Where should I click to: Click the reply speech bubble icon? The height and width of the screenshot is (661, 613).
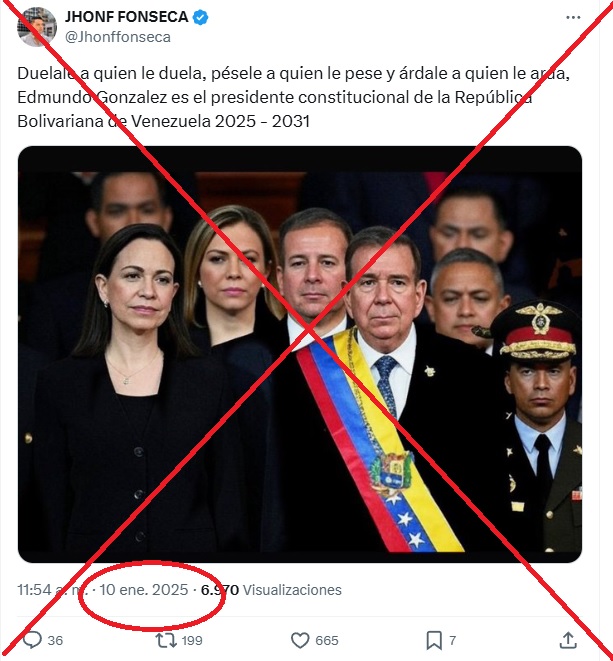(x=32, y=640)
